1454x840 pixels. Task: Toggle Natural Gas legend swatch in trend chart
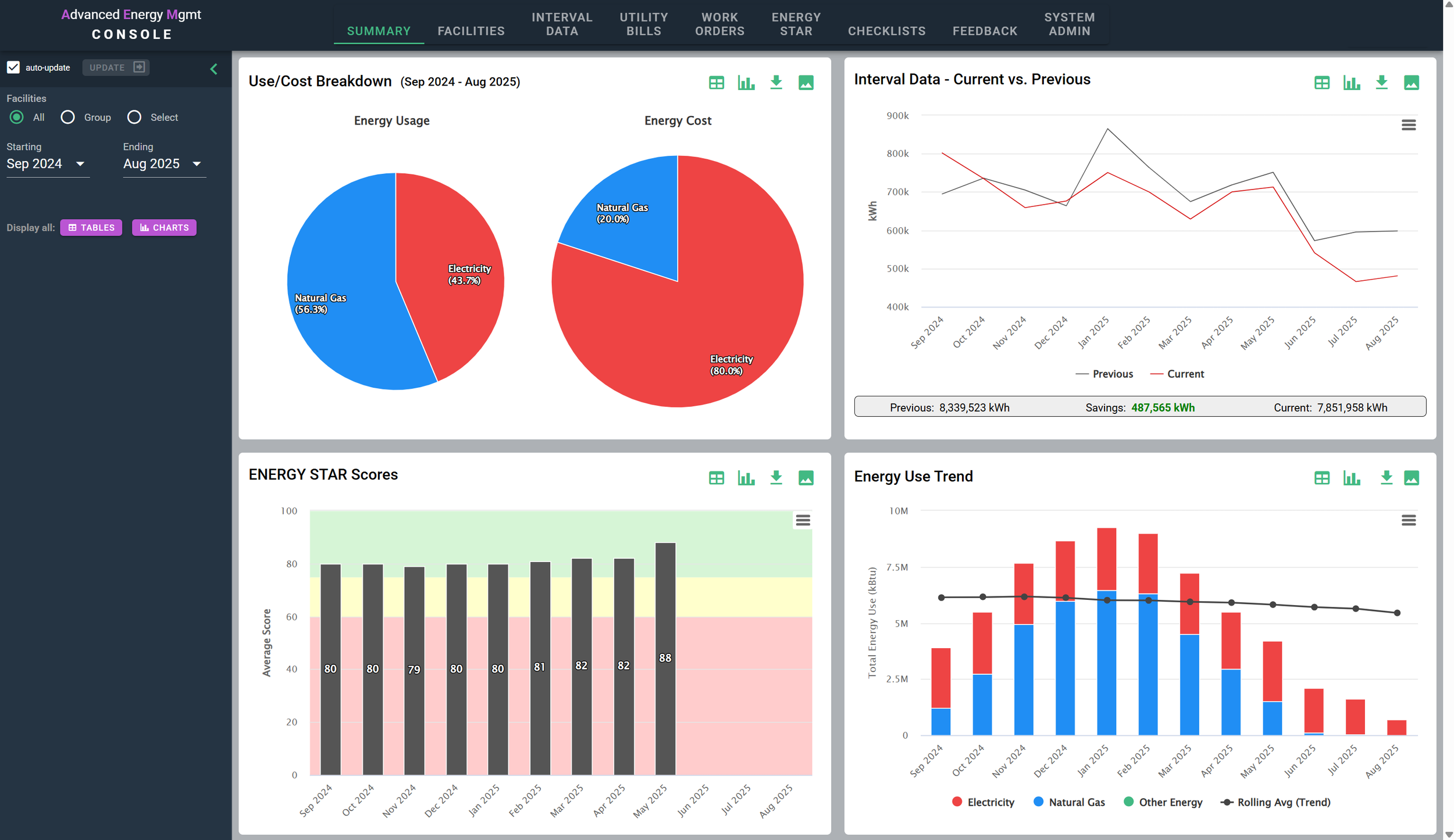[1038, 802]
